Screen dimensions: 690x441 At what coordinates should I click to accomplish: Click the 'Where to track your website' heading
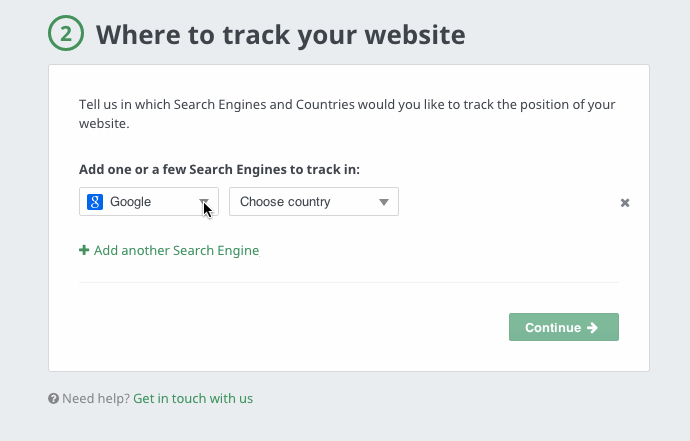(281, 35)
